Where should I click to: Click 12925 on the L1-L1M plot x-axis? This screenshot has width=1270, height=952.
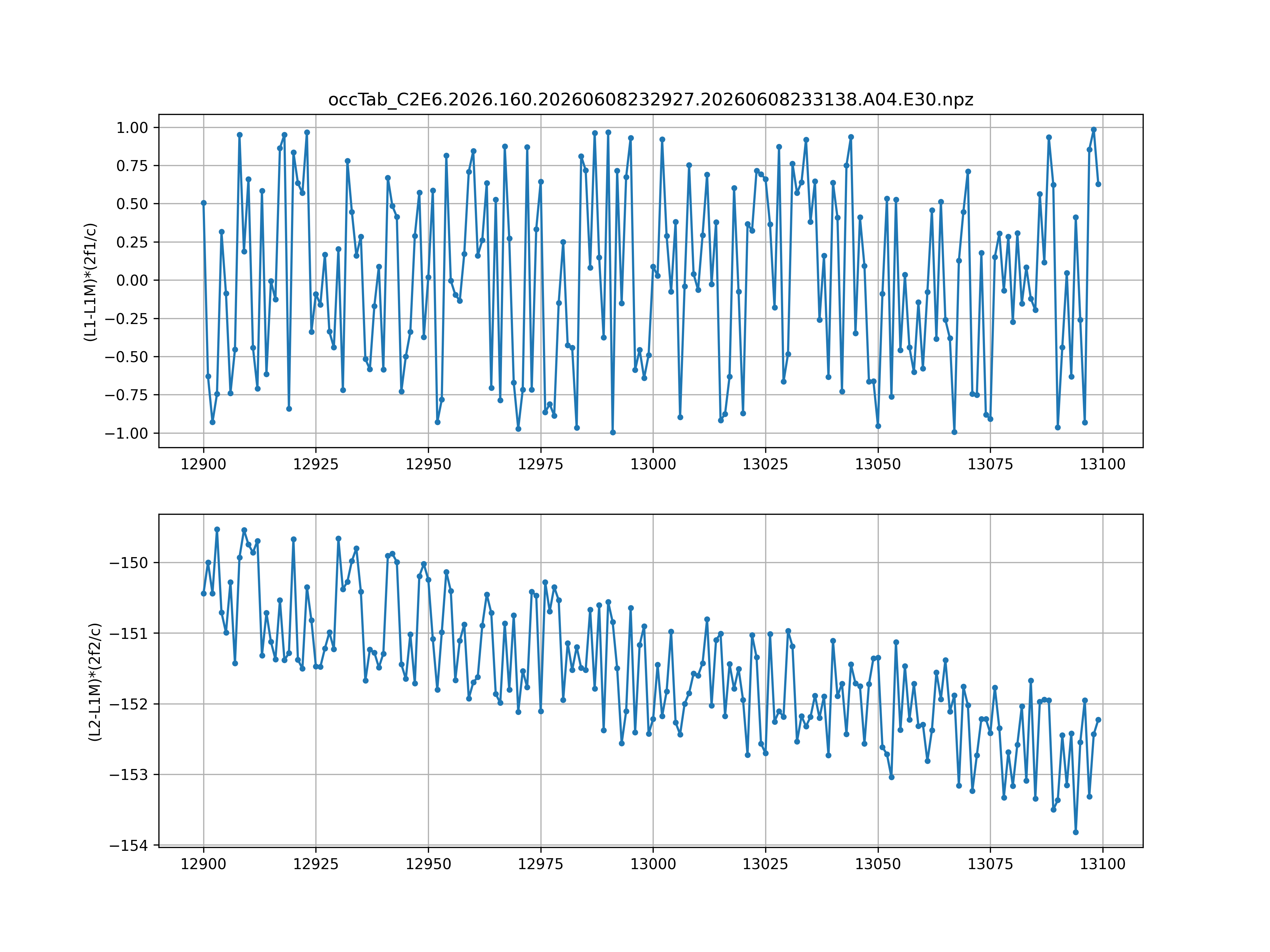coord(316,464)
